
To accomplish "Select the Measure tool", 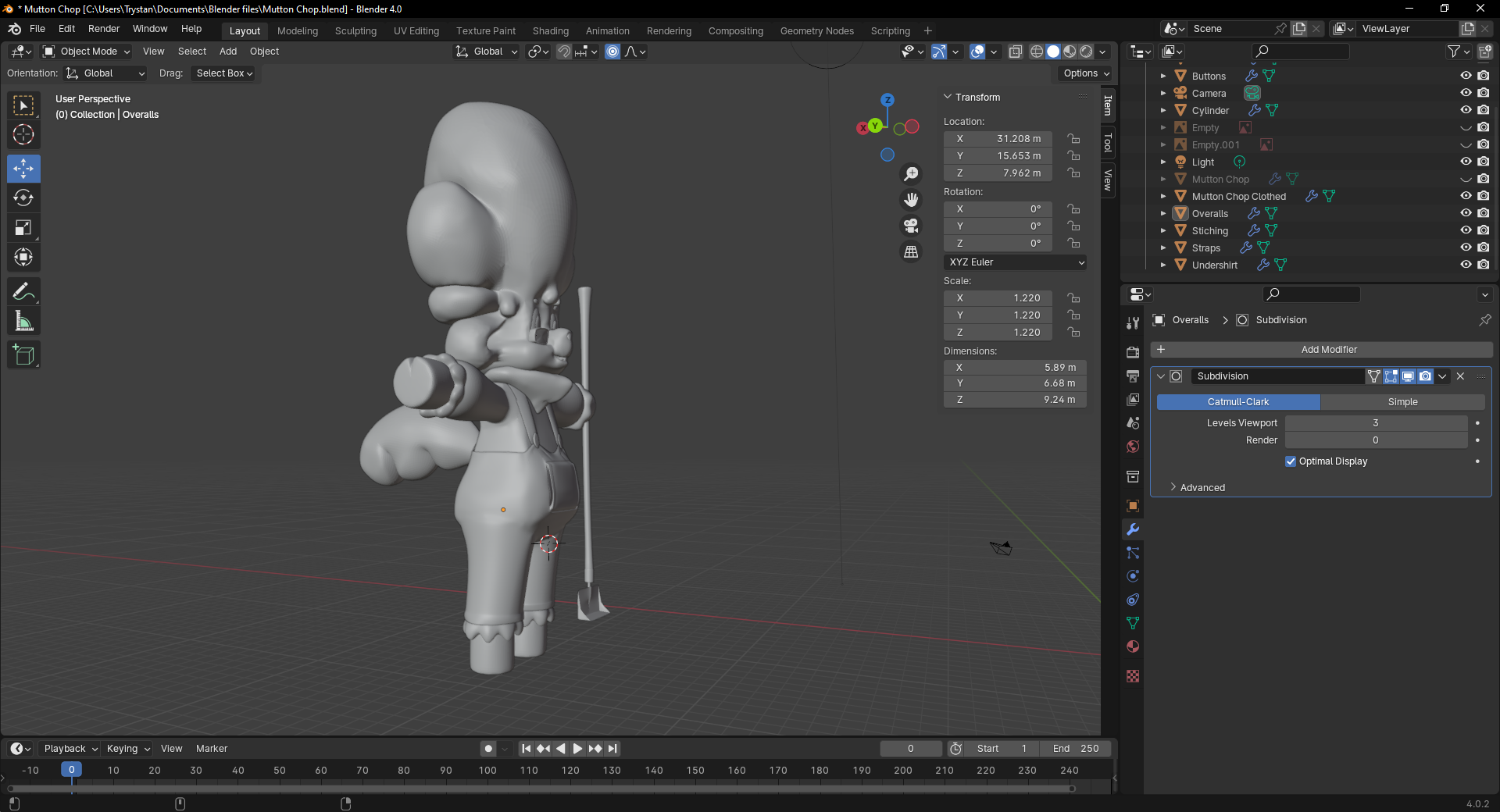I will 23,322.
